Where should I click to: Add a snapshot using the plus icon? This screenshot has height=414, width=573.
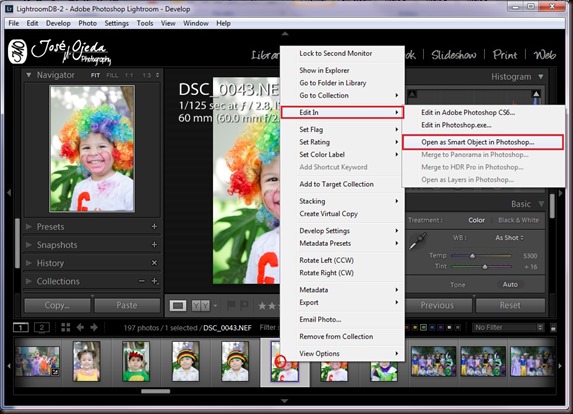coord(154,244)
